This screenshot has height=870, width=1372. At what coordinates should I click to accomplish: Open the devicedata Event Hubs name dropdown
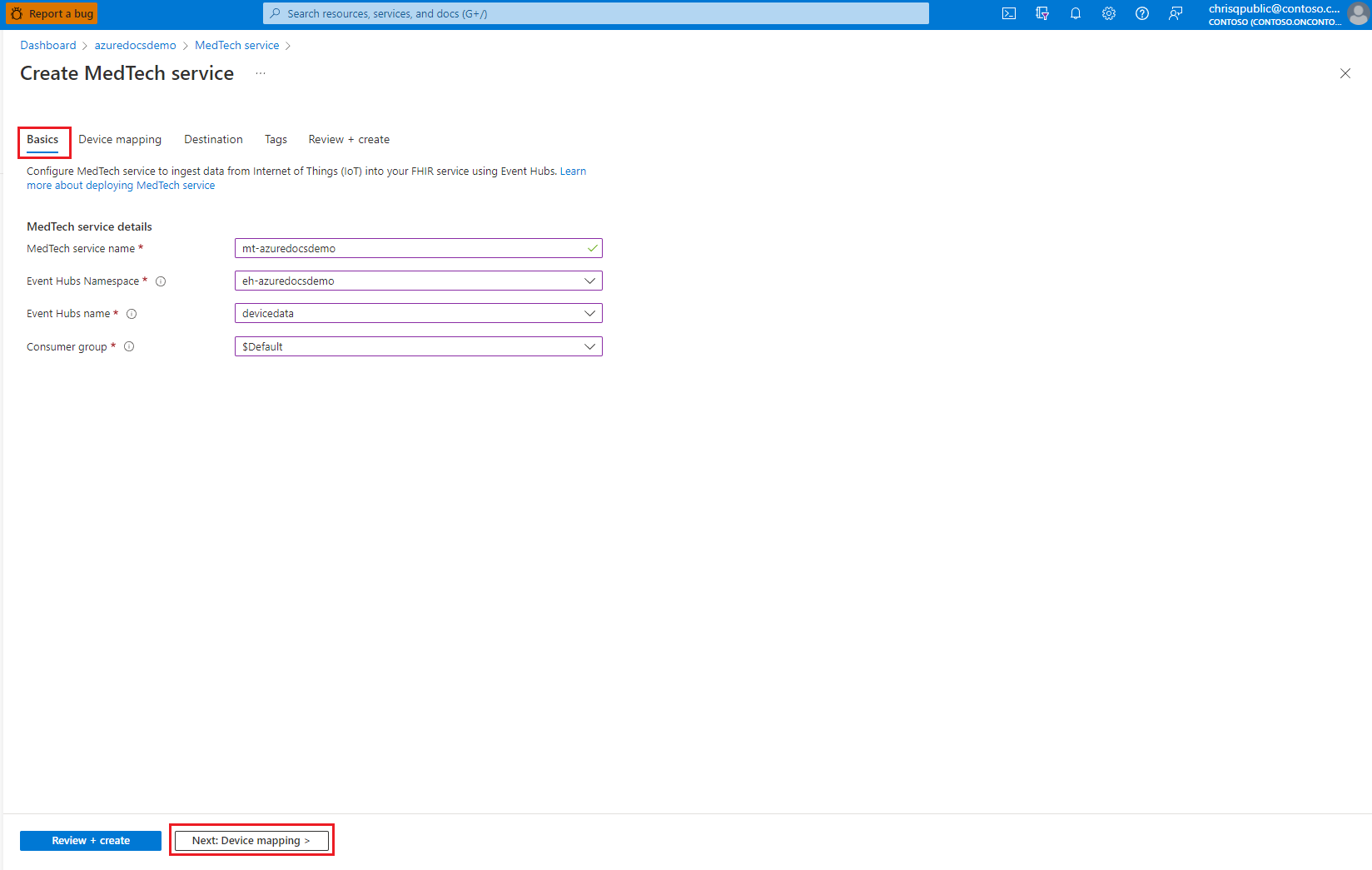pos(590,313)
